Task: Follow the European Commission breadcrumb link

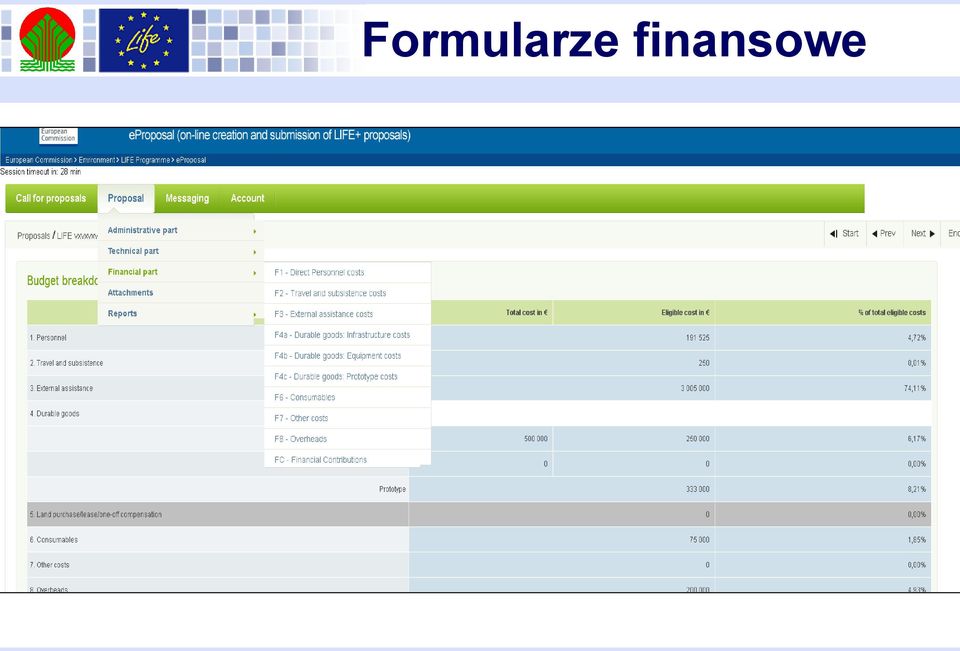Action: 39,160
